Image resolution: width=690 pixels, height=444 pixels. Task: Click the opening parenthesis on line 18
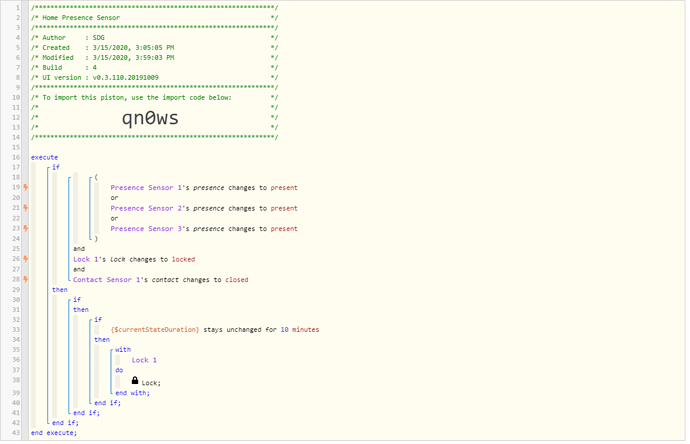click(96, 177)
